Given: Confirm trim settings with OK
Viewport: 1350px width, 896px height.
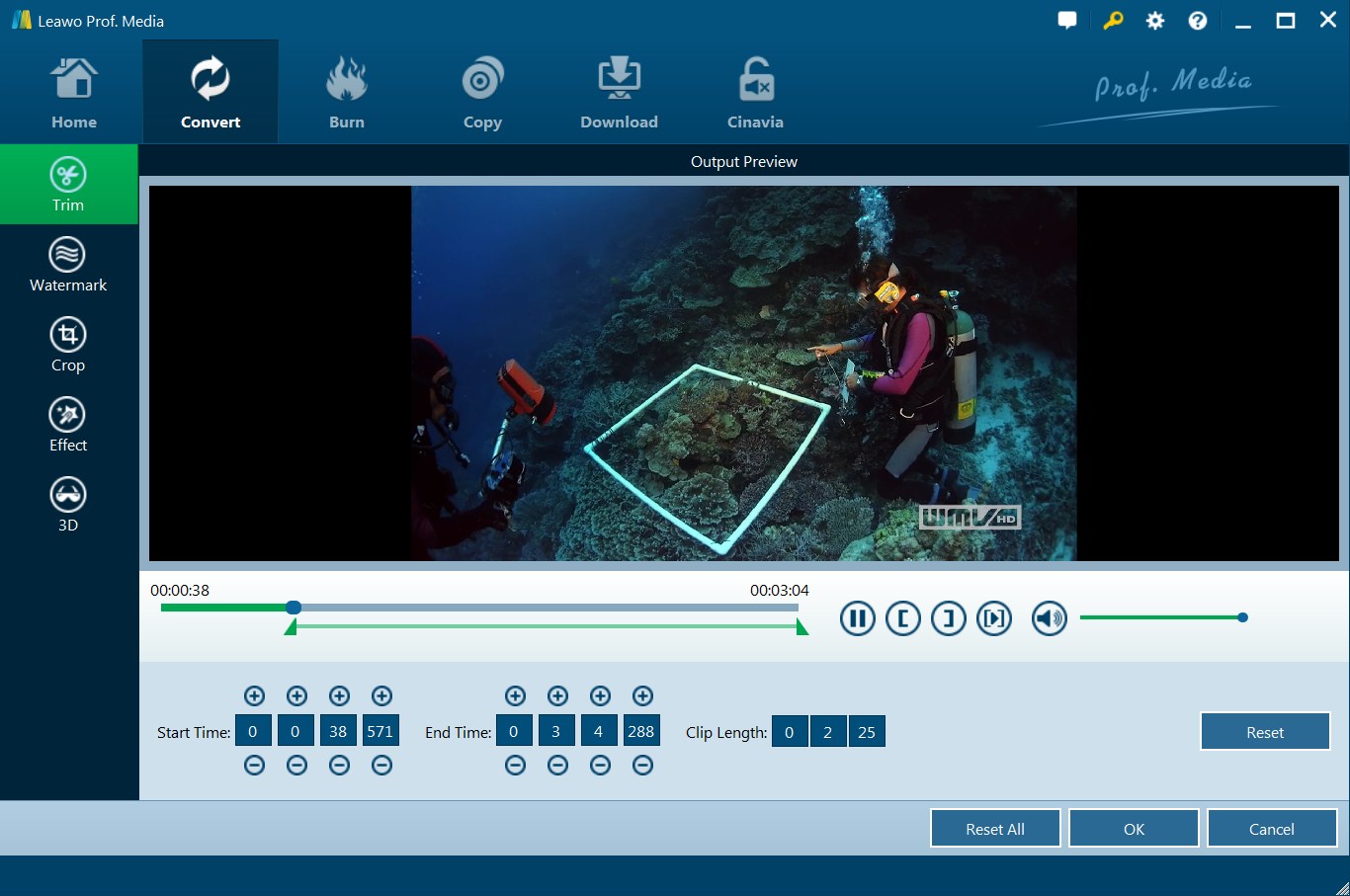Looking at the screenshot, I should 1134,828.
